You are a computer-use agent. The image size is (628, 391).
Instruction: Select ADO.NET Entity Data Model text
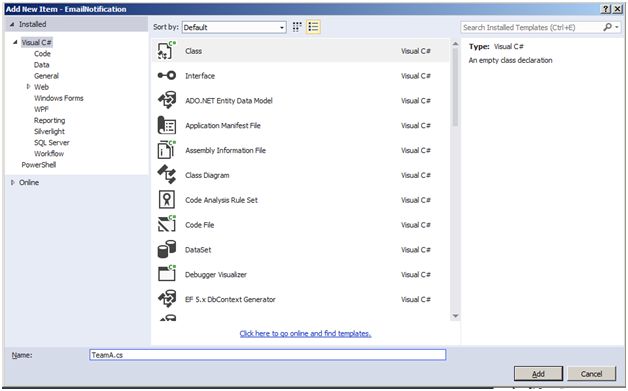(229, 101)
